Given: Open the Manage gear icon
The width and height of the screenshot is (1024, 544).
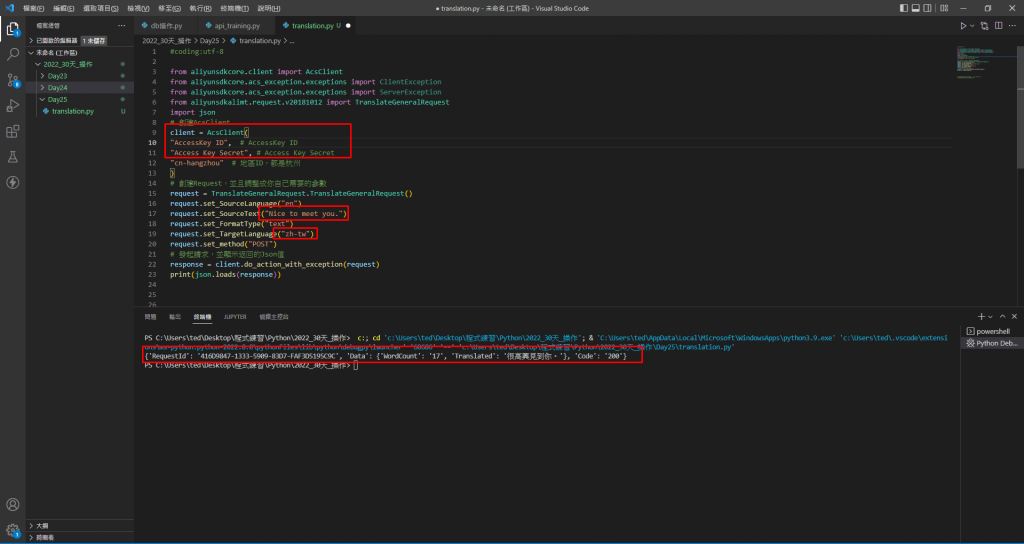Looking at the screenshot, I should (12, 530).
